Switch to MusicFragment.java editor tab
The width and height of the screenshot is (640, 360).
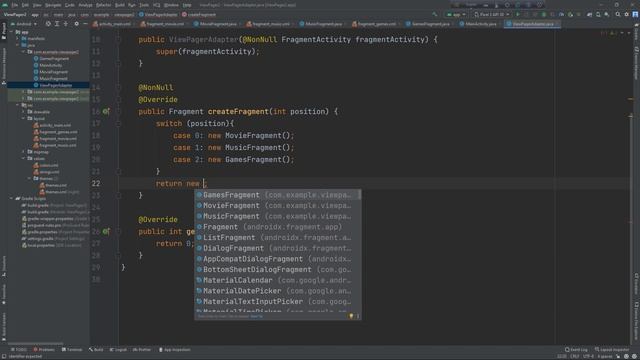pyautogui.click(x=322, y=24)
